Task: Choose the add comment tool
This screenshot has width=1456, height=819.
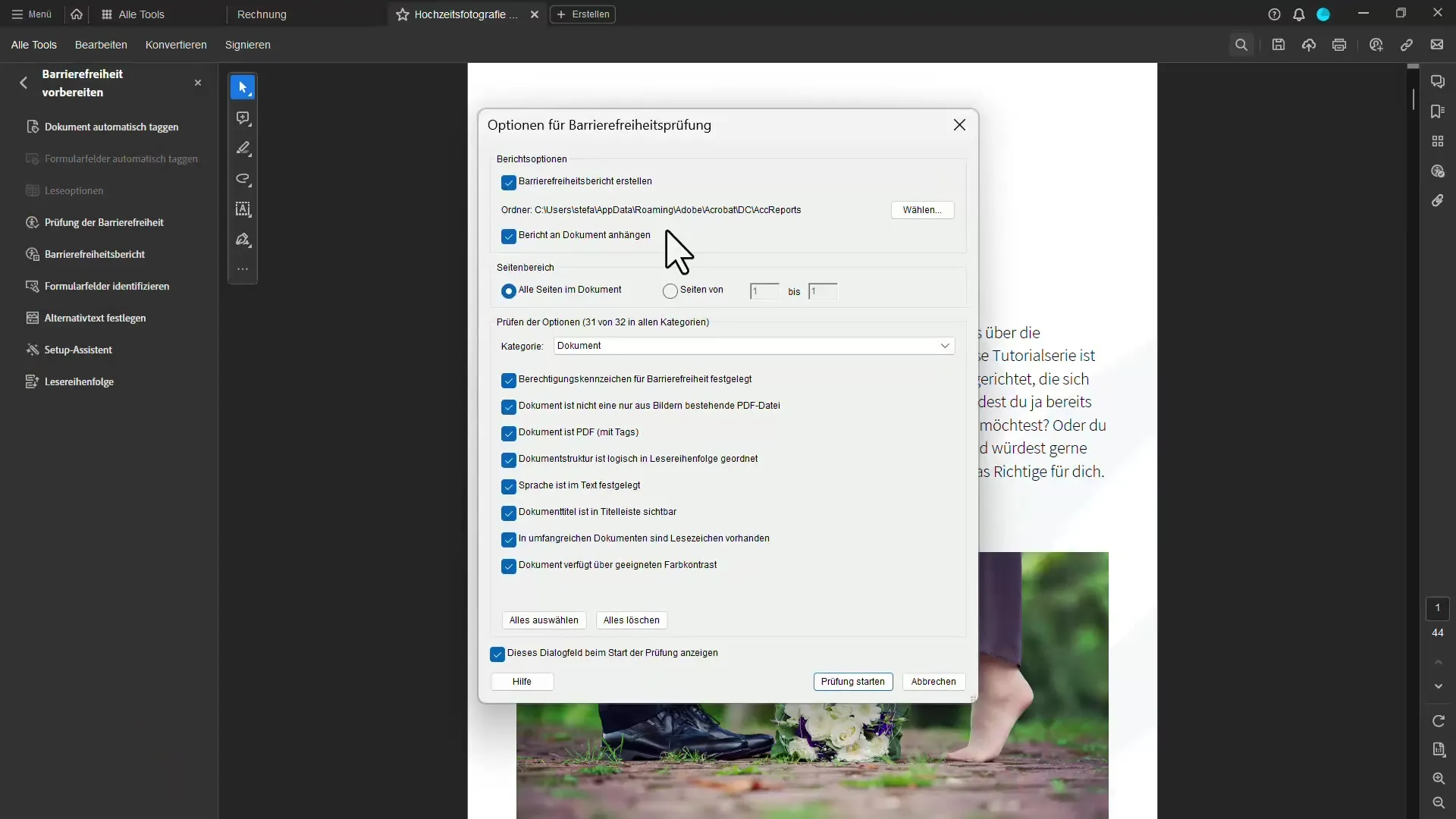Action: [243, 118]
